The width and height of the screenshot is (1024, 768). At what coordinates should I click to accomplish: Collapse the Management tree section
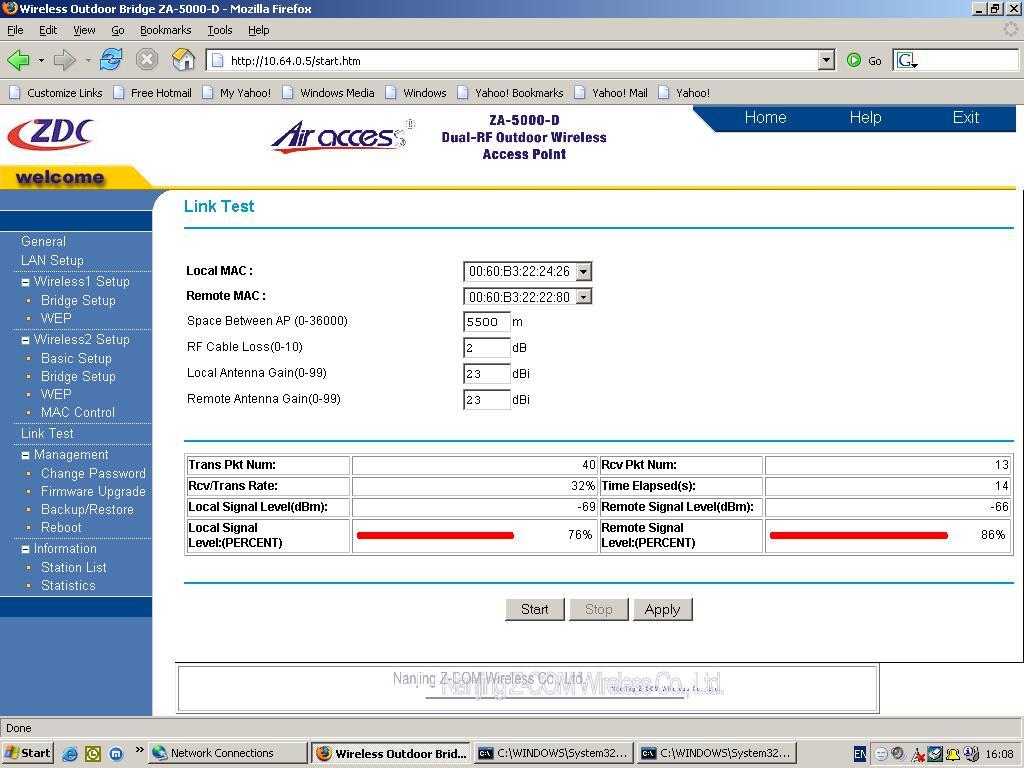pos(26,455)
